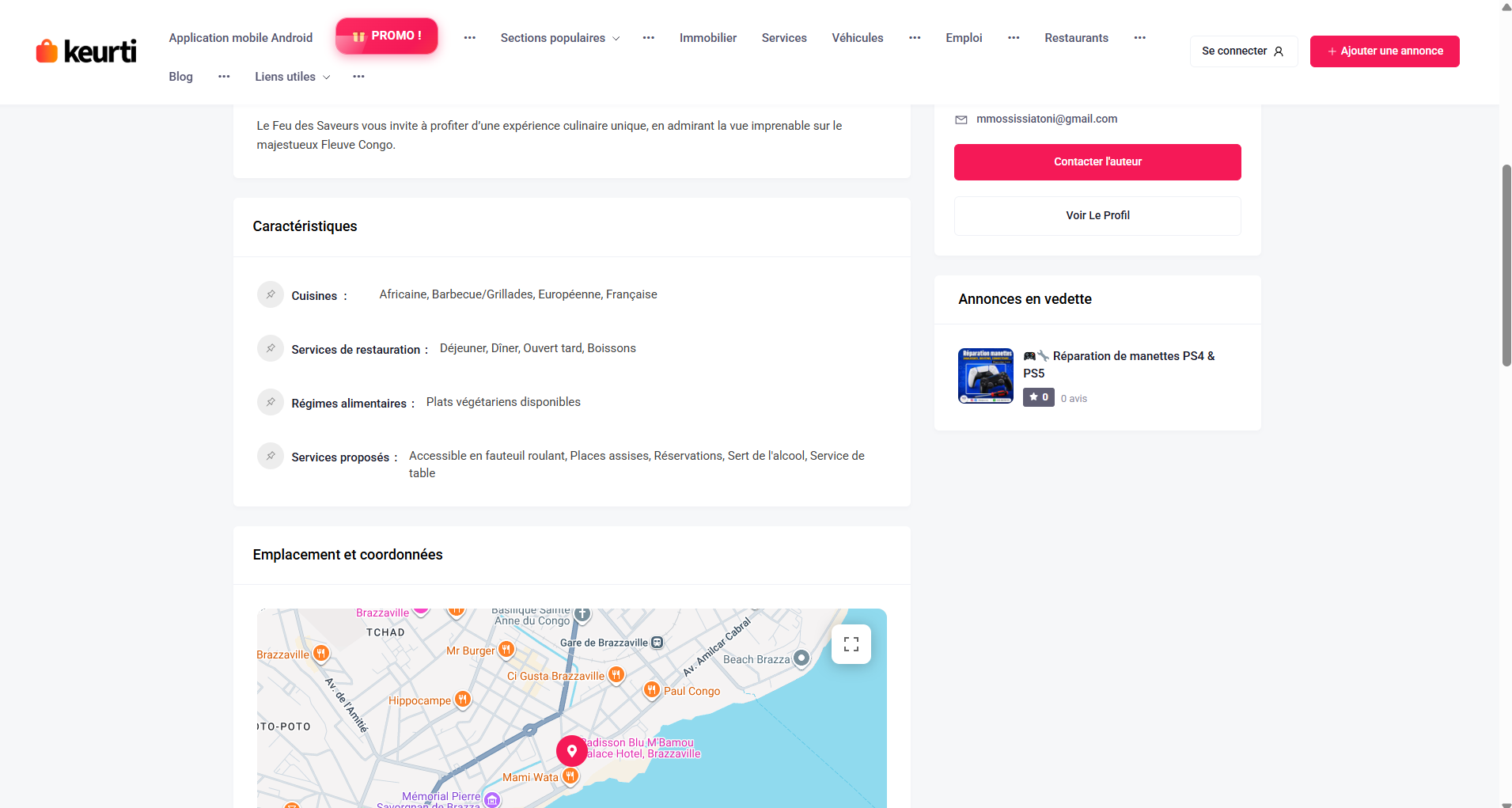Open the ellipsis menu after Sections populaires
The image size is (1512, 808).
pyautogui.click(x=649, y=38)
